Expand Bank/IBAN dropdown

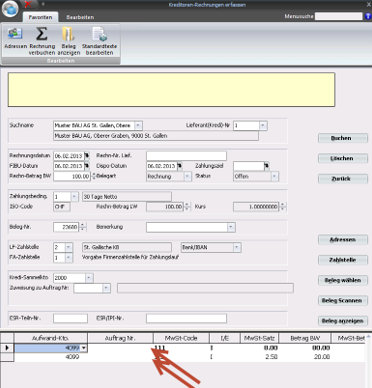click(237, 247)
